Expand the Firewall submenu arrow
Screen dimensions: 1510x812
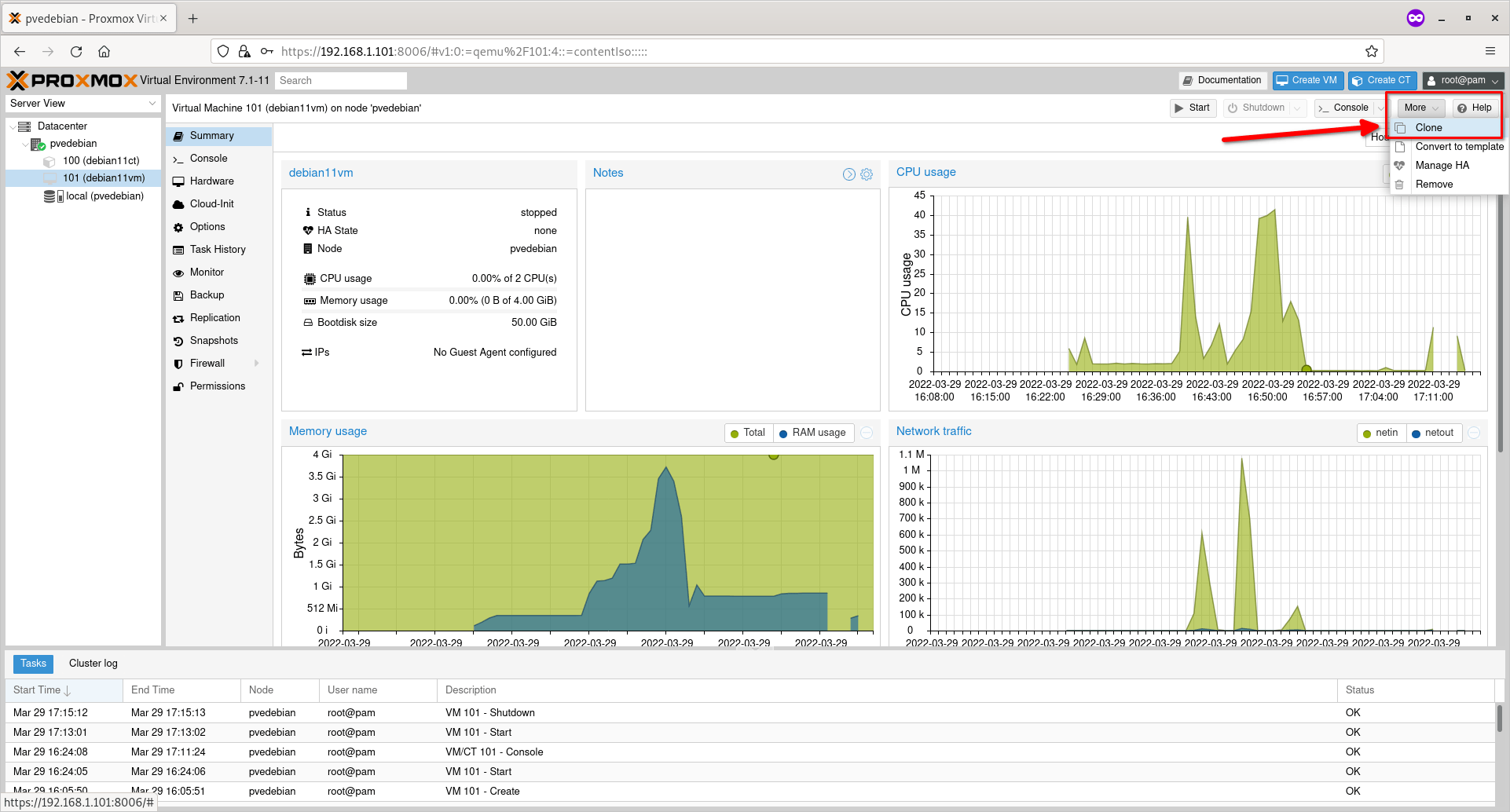click(257, 364)
